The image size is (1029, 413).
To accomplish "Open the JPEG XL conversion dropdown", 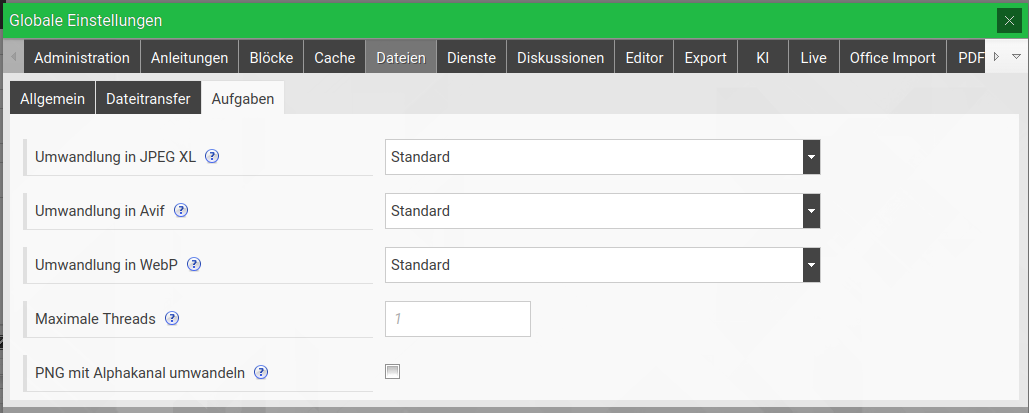I will tap(602, 157).
